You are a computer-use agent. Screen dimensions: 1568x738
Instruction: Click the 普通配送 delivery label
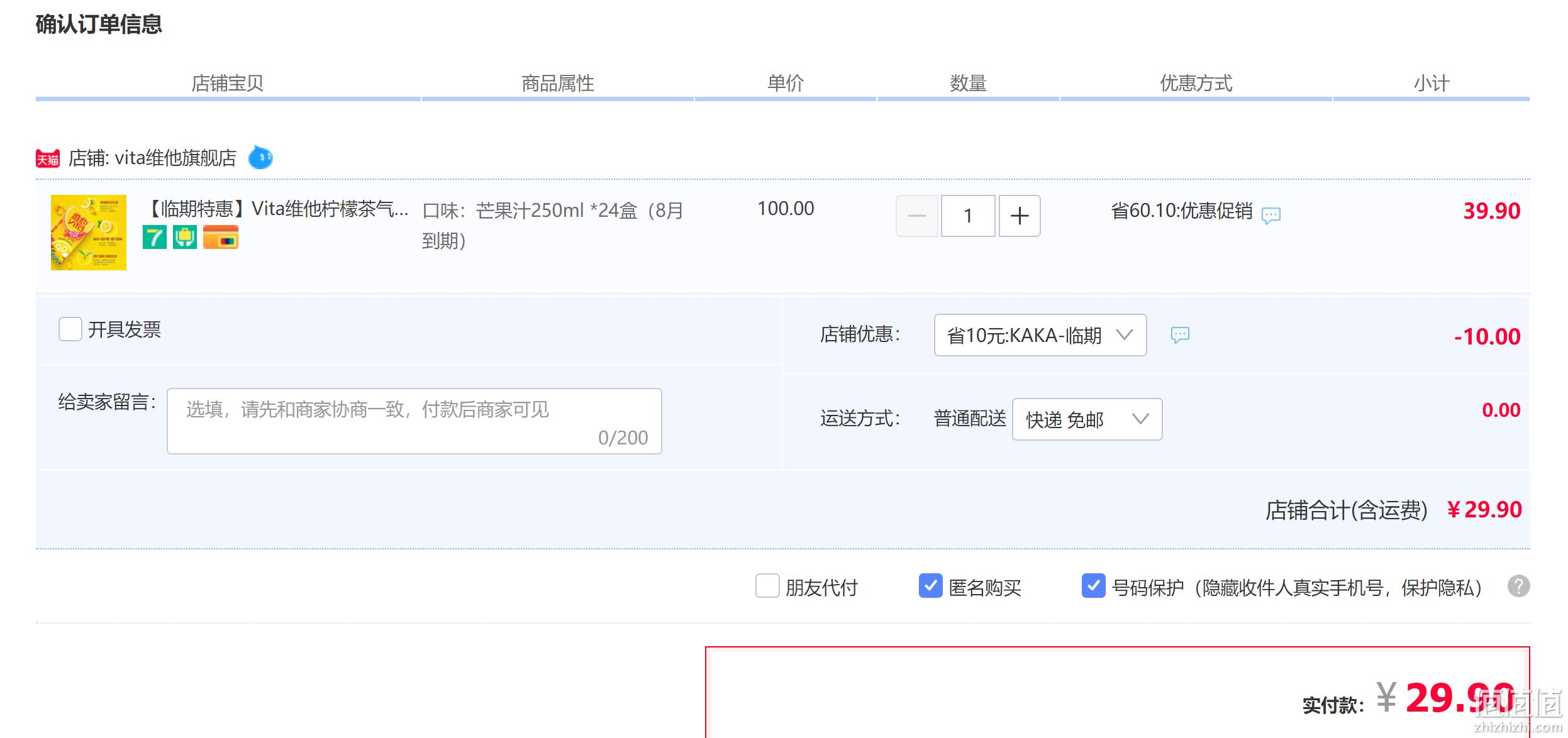coord(970,418)
